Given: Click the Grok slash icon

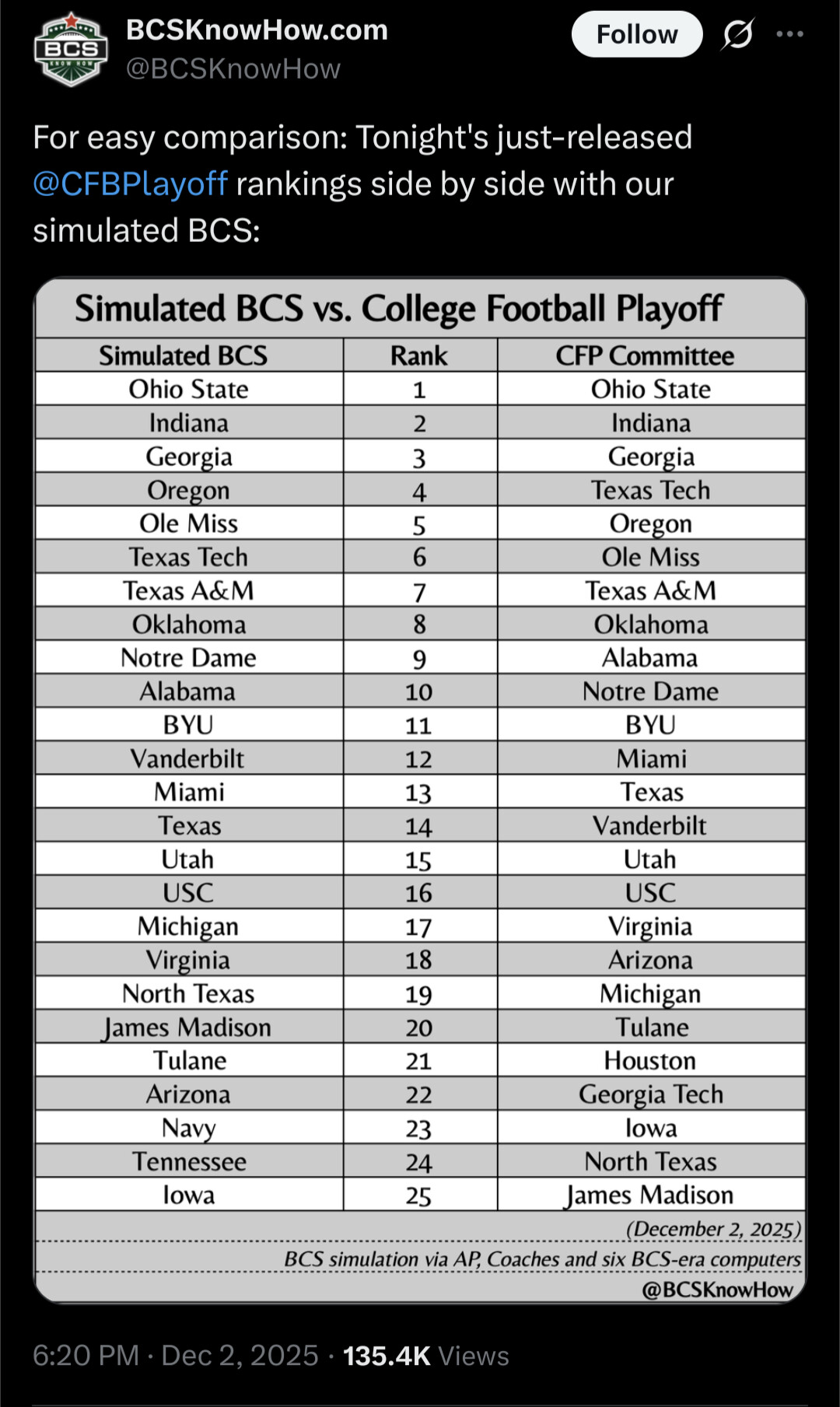Looking at the screenshot, I should (737, 34).
